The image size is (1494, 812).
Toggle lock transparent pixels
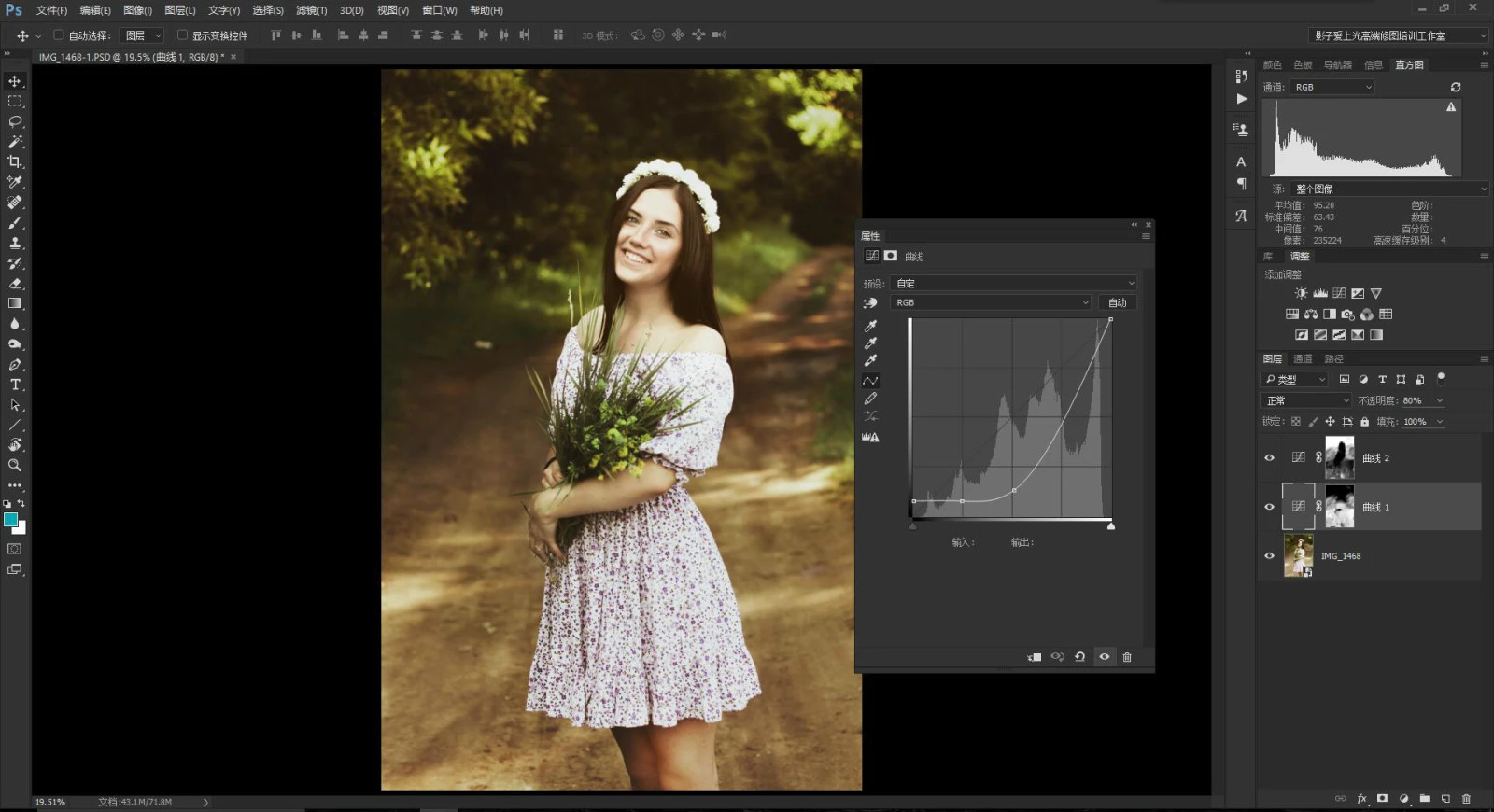coord(1296,422)
